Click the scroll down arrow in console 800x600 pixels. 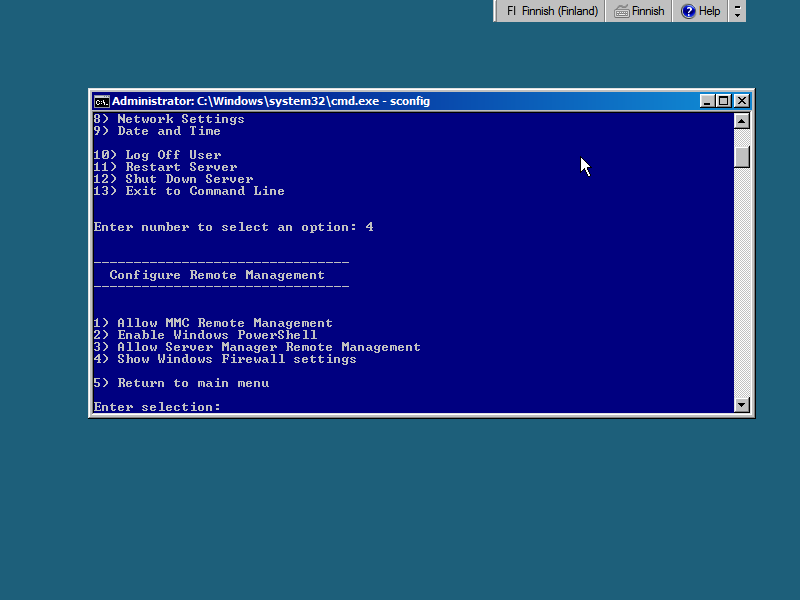741,405
